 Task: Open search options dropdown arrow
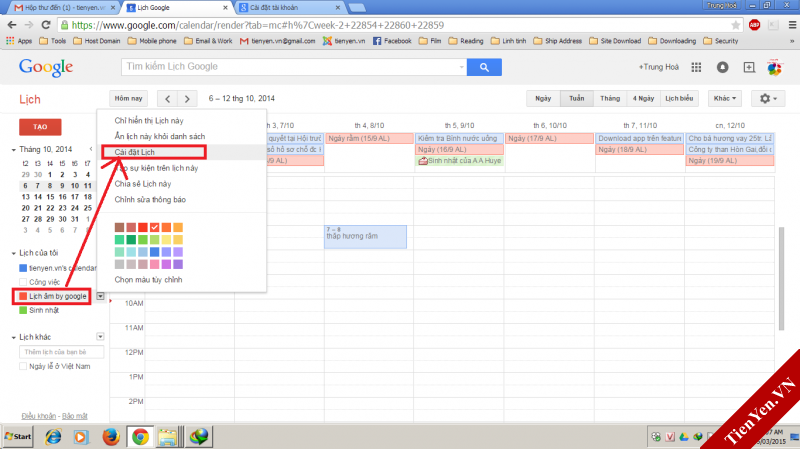[x=461, y=67]
